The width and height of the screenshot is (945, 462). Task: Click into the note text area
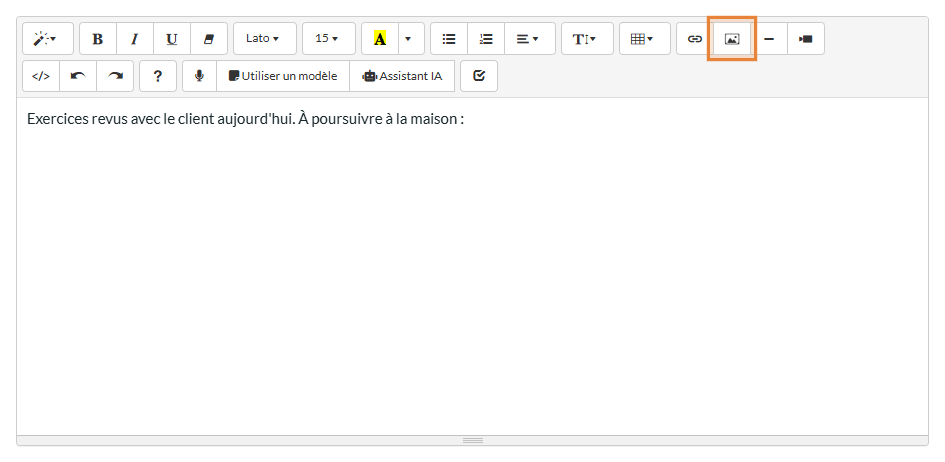[x=472, y=266]
